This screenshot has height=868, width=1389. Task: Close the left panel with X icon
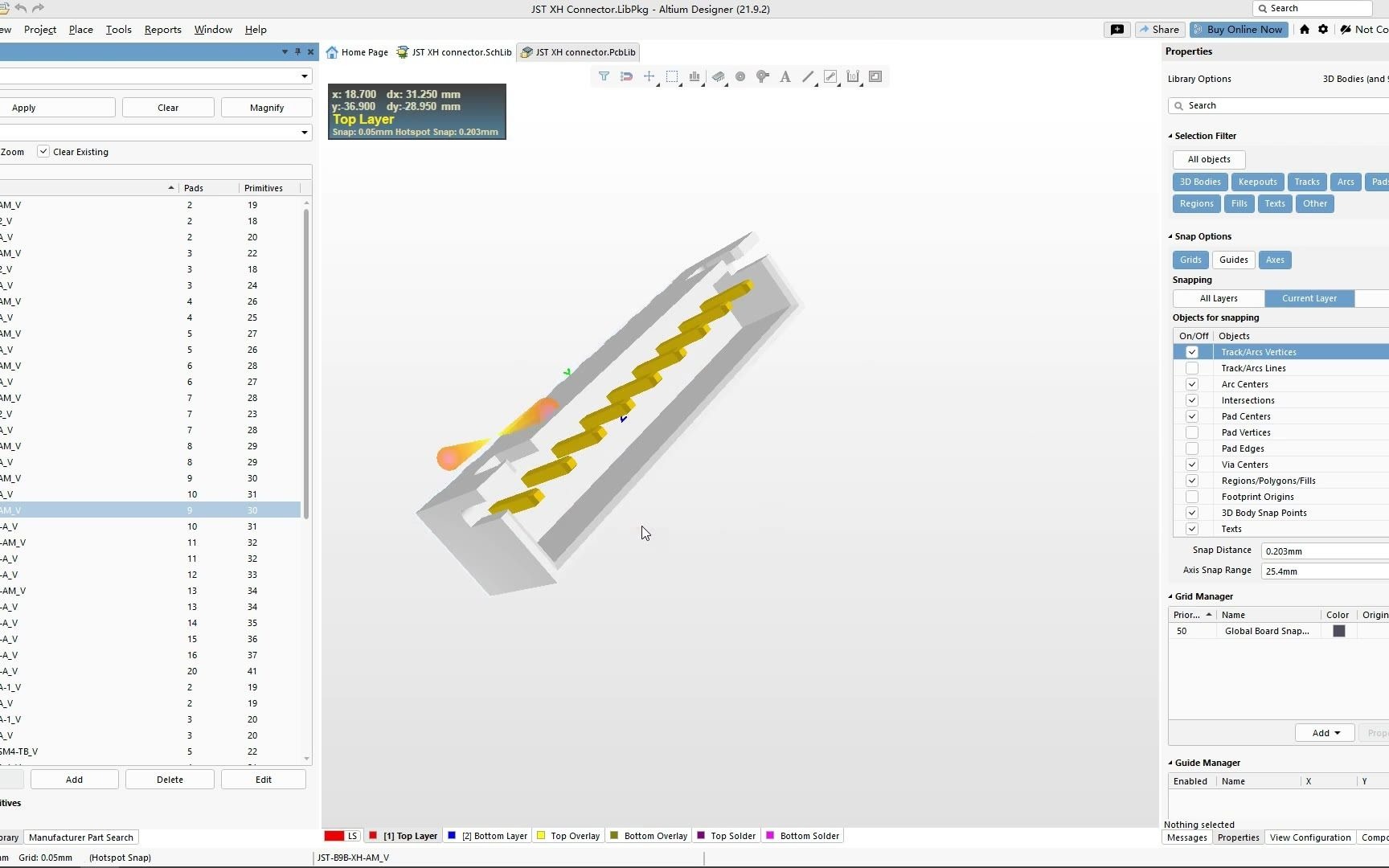coord(310,52)
